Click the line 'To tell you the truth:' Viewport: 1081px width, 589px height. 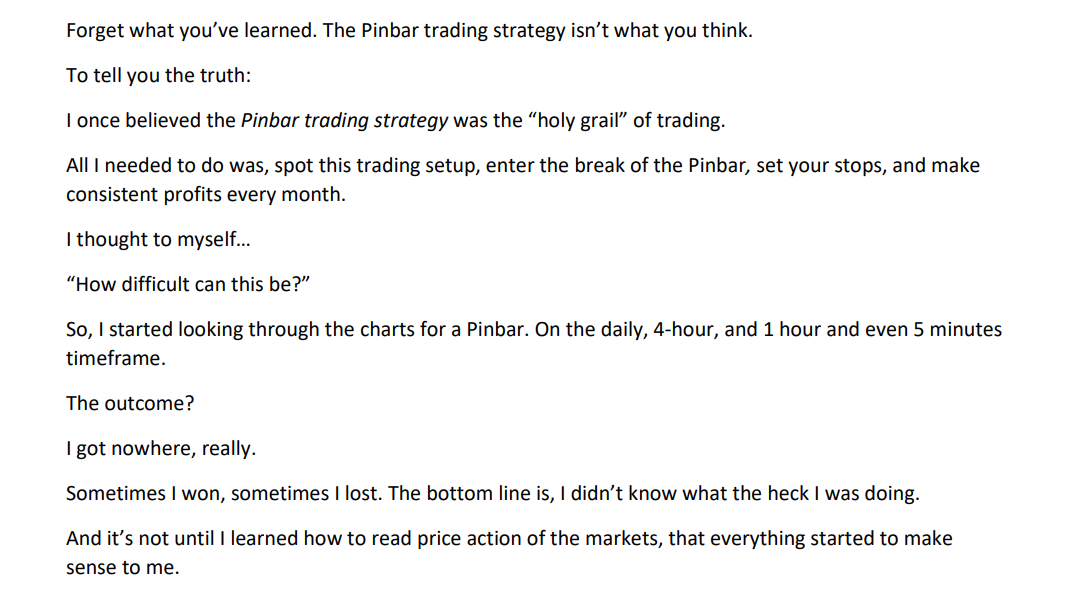coord(159,75)
